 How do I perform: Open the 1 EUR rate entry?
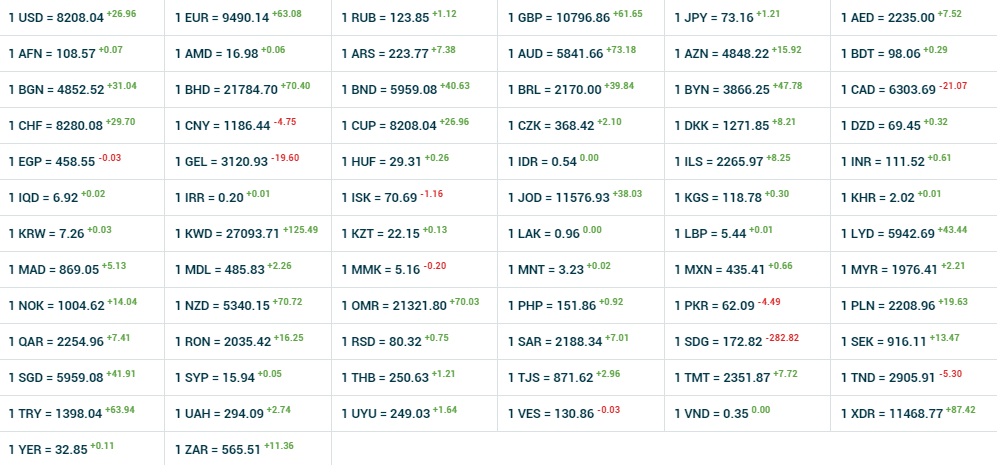[238, 18]
